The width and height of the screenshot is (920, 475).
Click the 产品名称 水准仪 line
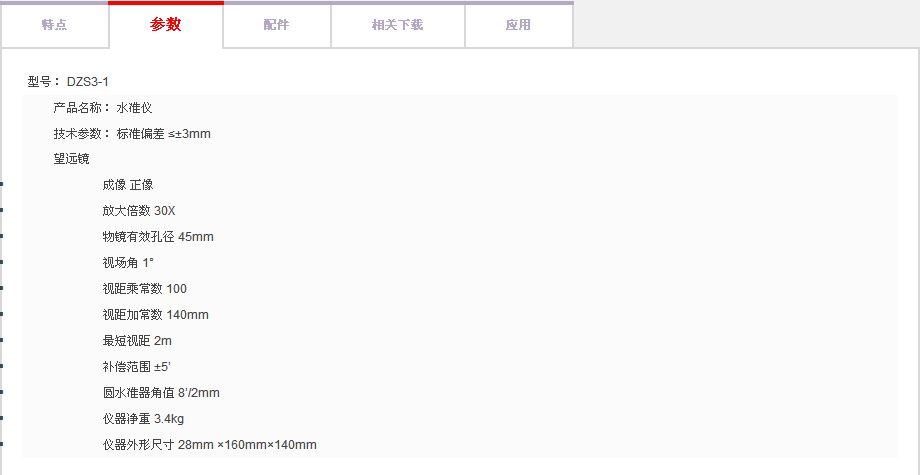click(103, 107)
